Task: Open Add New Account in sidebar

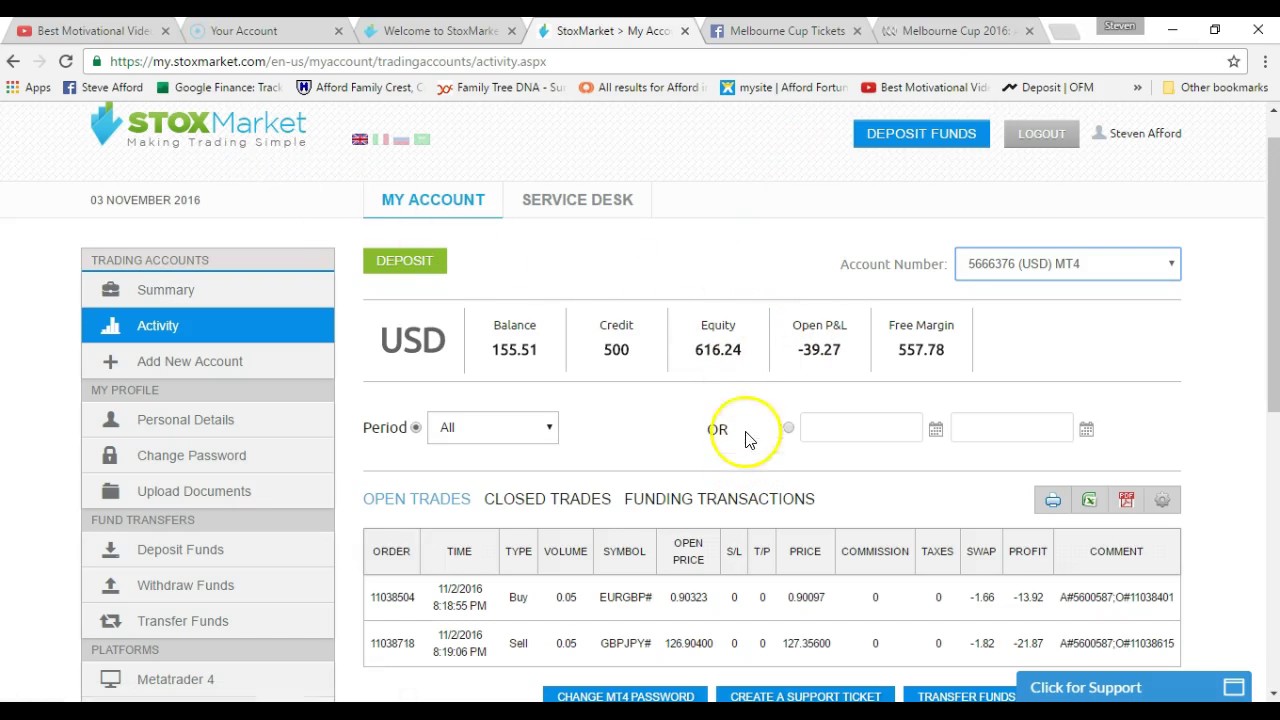Action: click(x=208, y=362)
